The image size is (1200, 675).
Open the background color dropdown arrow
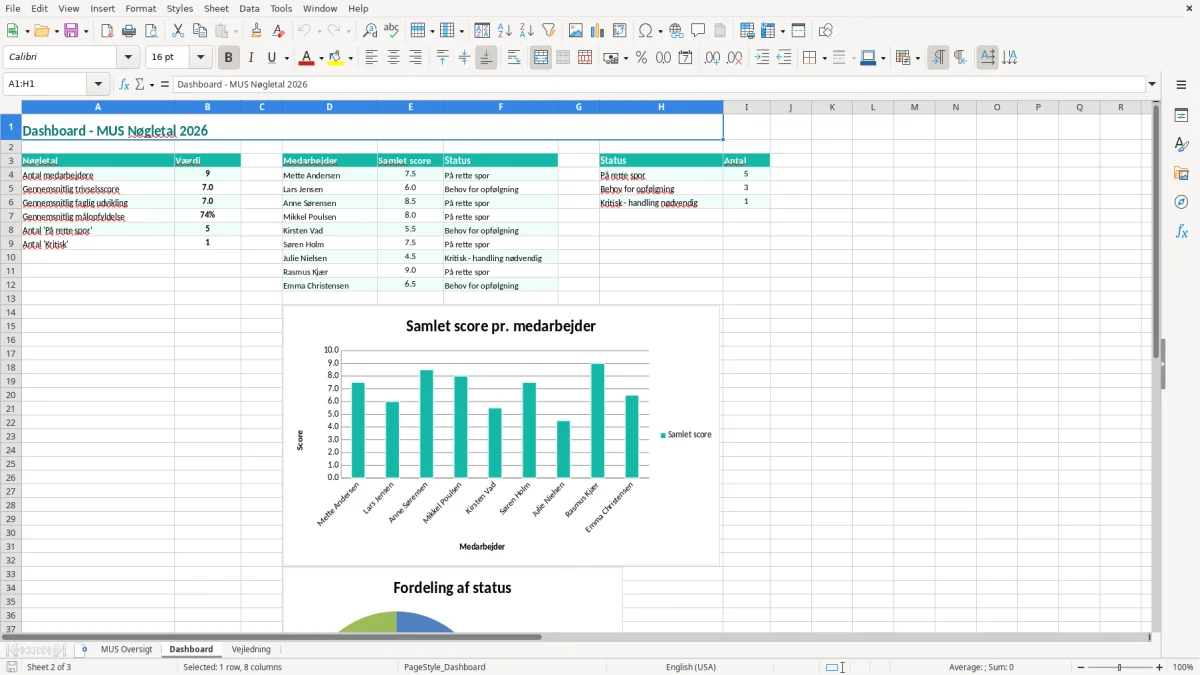coord(351,58)
